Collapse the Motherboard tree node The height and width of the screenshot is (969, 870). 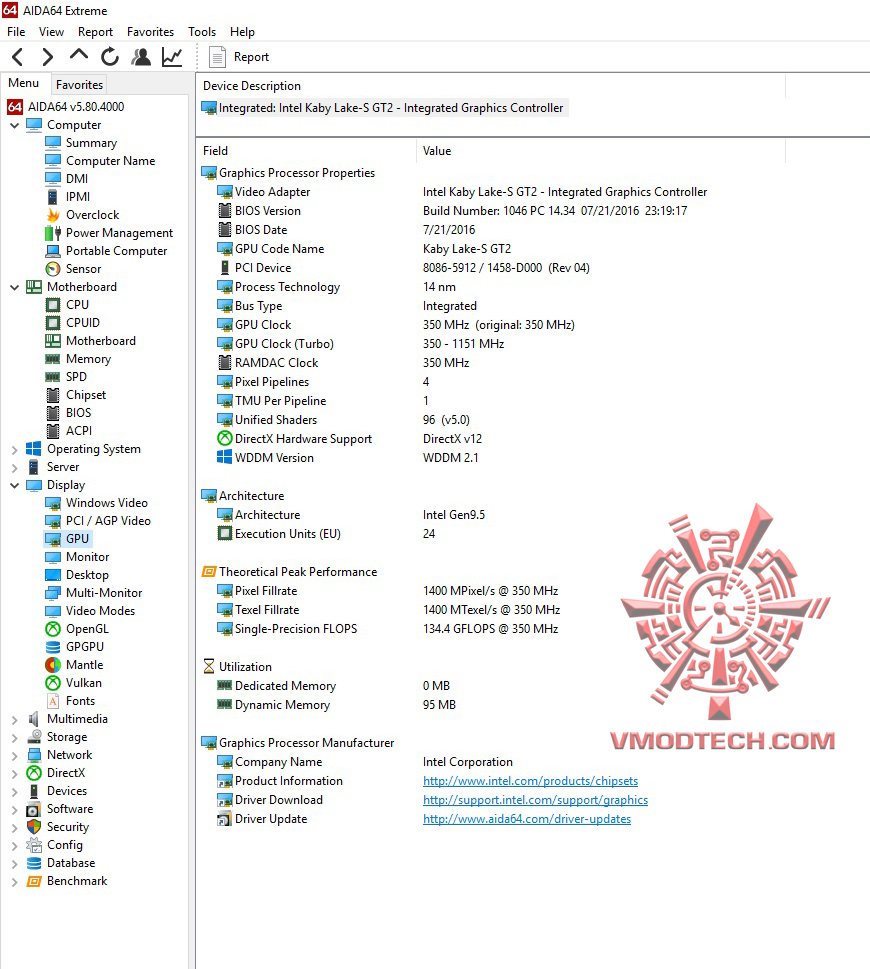pyautogui.click(x=15, y=287)
